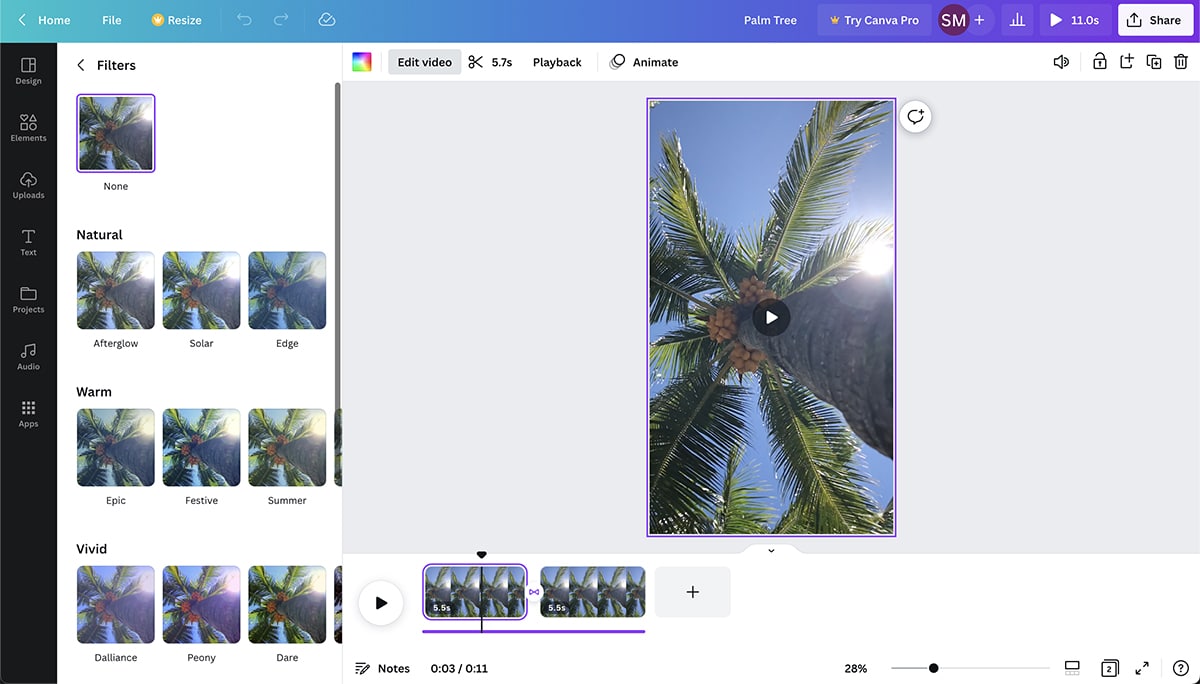Screen dimensions: 1200x684
Task: Delete the video with the trash icon
Action: (x=1180, y=61)
